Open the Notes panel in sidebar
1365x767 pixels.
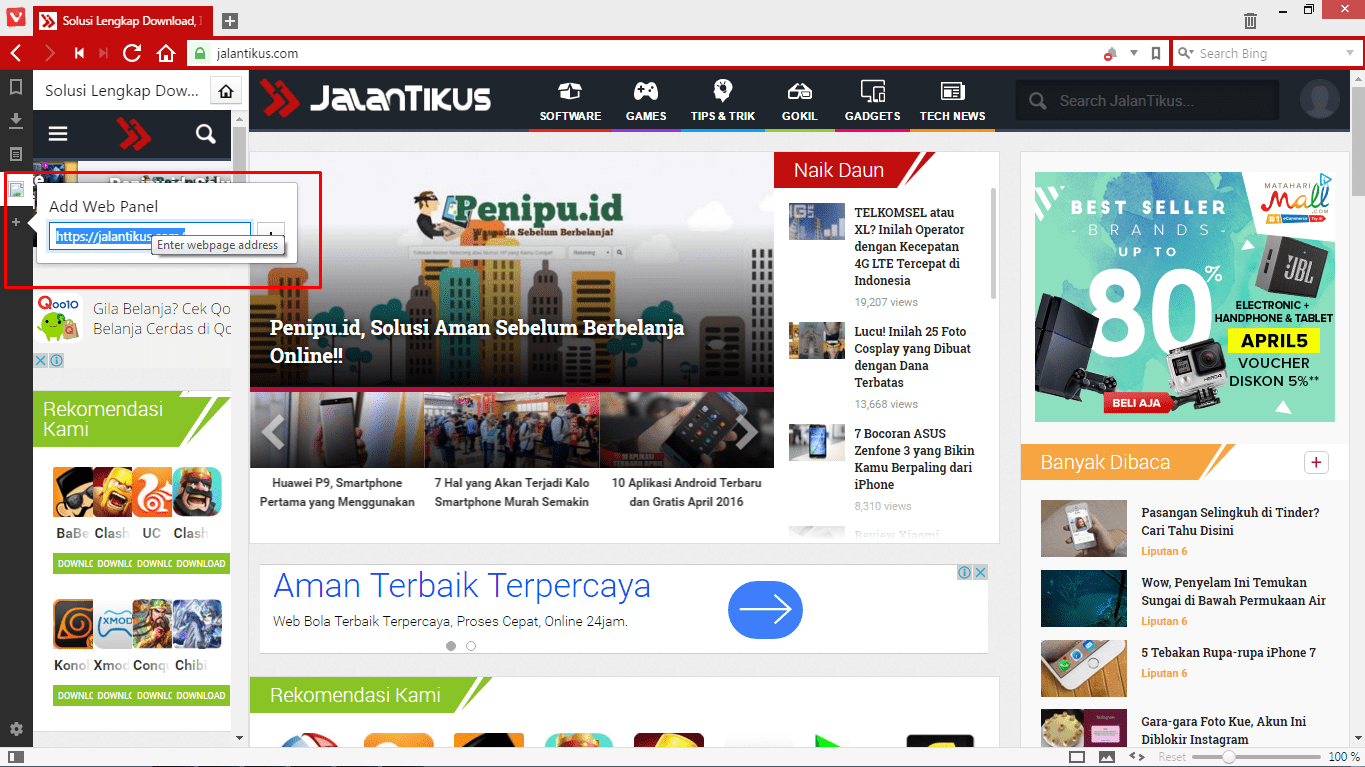tap(16, 154)
